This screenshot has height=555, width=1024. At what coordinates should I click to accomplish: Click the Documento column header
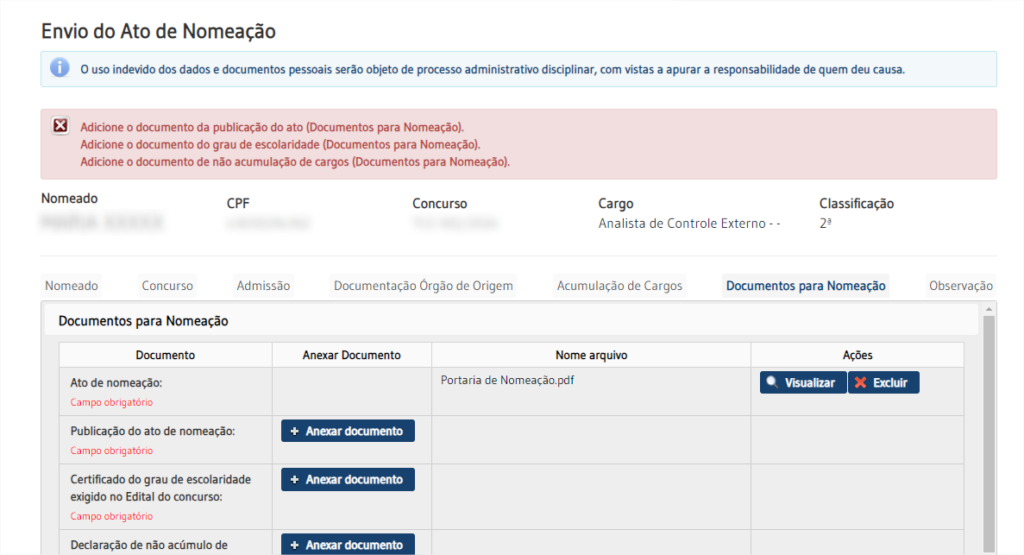click(165, 355)
